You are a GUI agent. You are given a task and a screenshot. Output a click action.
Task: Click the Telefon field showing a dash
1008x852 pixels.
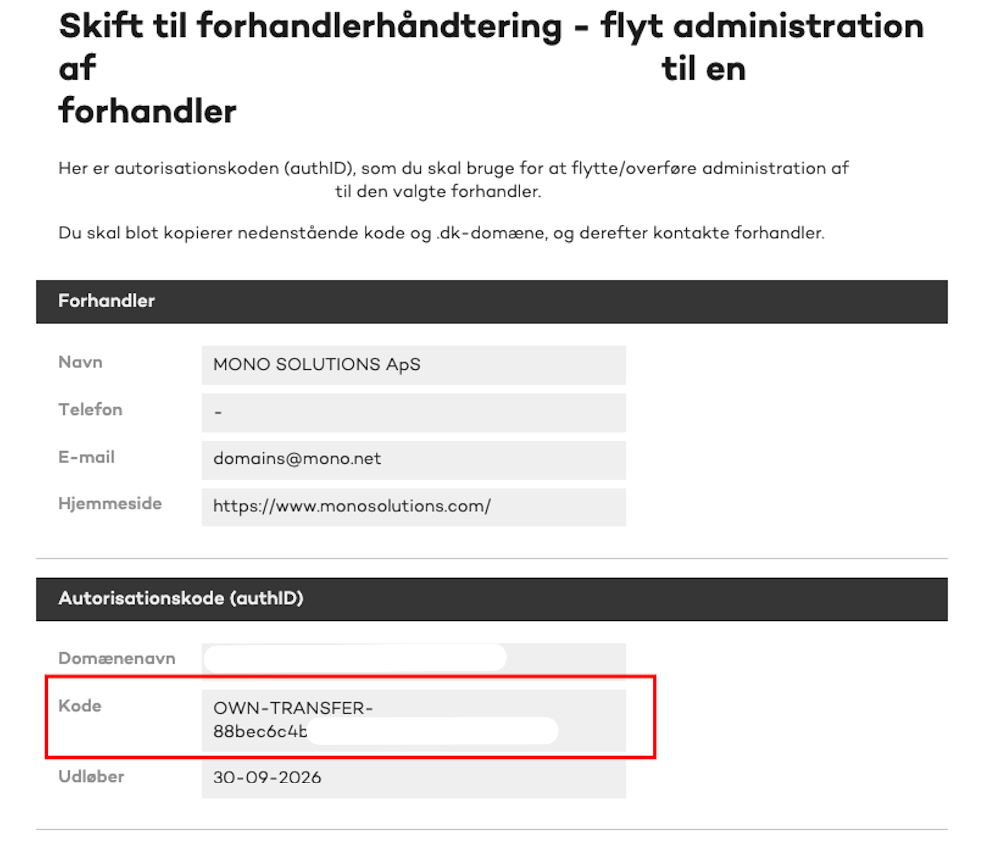[413, 412]
